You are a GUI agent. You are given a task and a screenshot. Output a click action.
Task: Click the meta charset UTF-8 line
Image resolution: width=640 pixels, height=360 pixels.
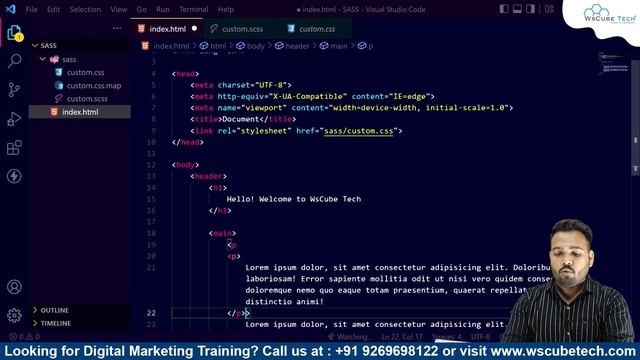[241, 85]
